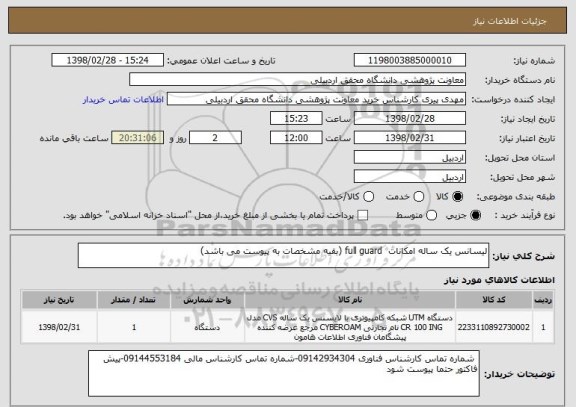Click the remaining days field showing 2
The height and width of the screenshot is (407, 576).
pyautogui.click(x=215, y=138)
